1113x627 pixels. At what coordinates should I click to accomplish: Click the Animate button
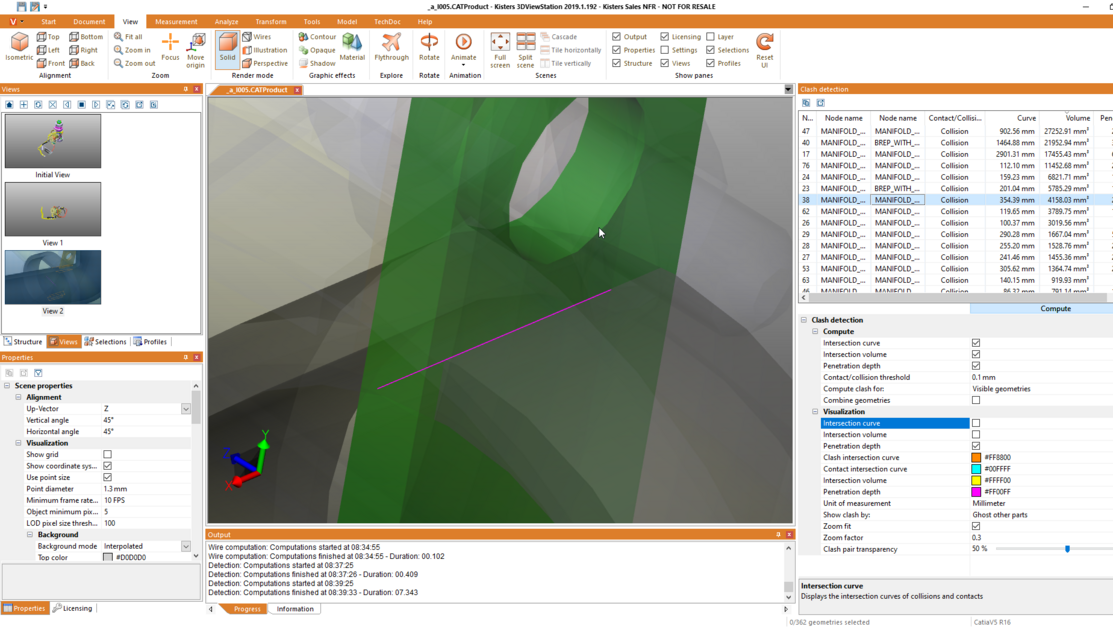click(x=464, y=47)
